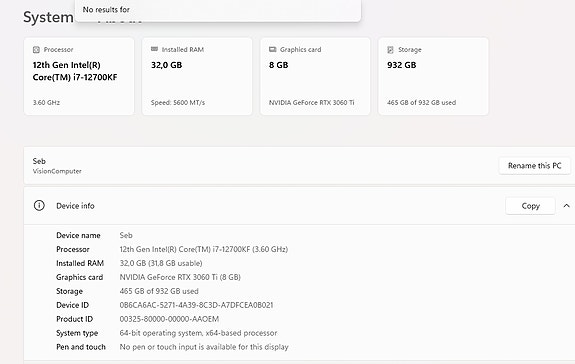The width and height of the screenshot is (575, 364).
Task: Click the 'VisionComputer' model name
Action: tap(57, 171)
